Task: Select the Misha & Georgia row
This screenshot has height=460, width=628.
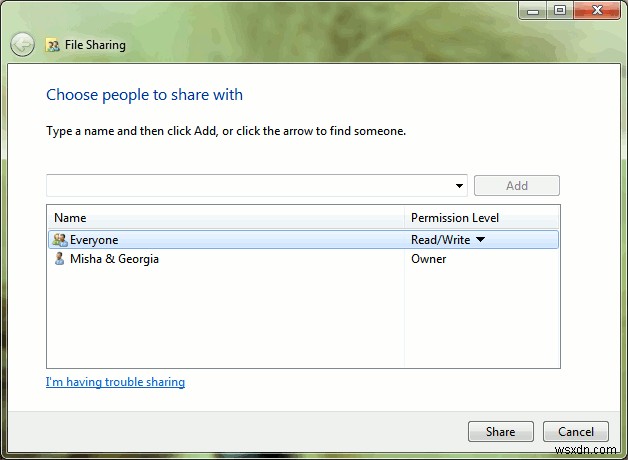Action: (x=304, y=259)
